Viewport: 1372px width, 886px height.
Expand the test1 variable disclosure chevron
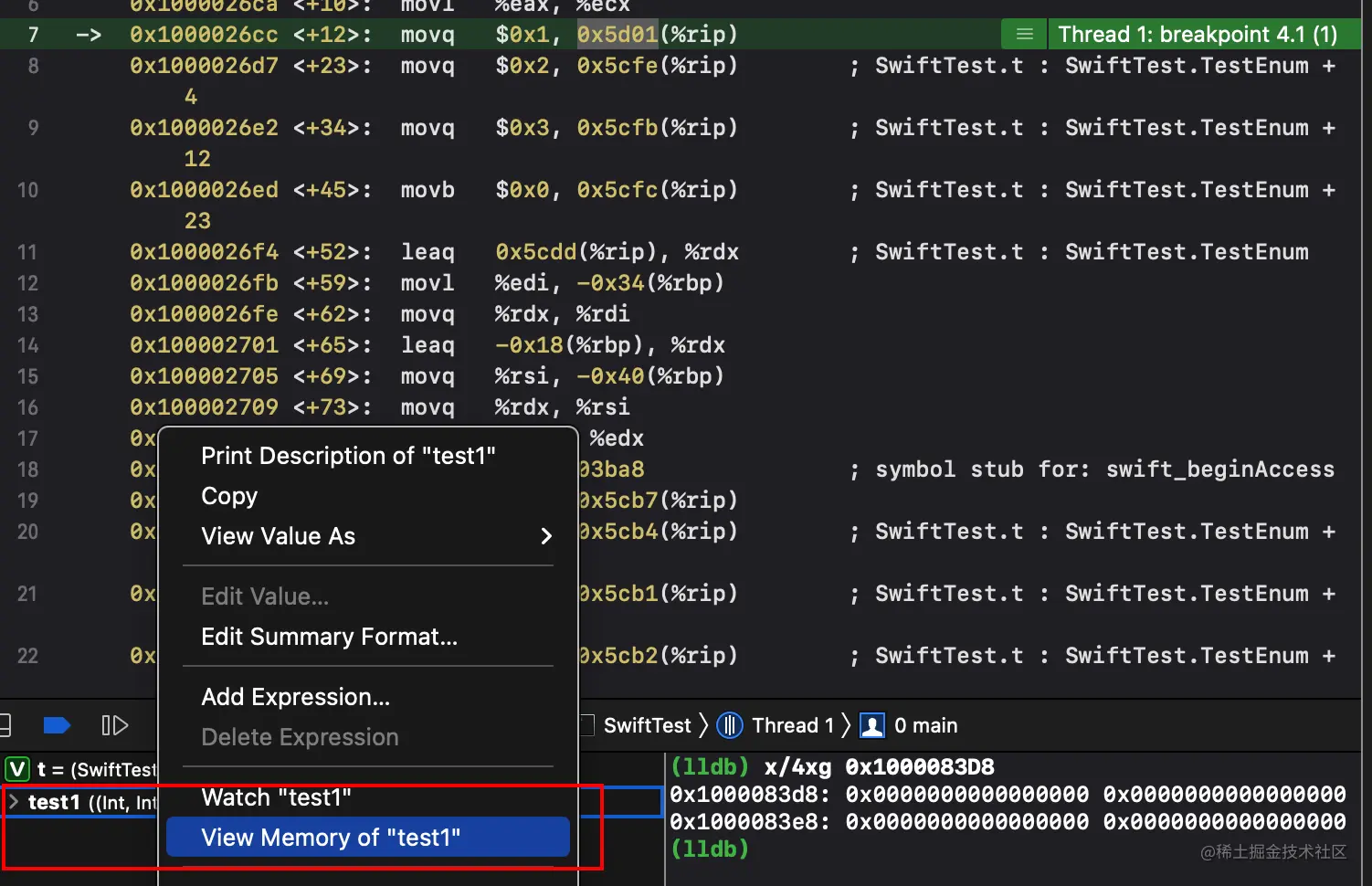pyautogui.click(x=14, y=802)
